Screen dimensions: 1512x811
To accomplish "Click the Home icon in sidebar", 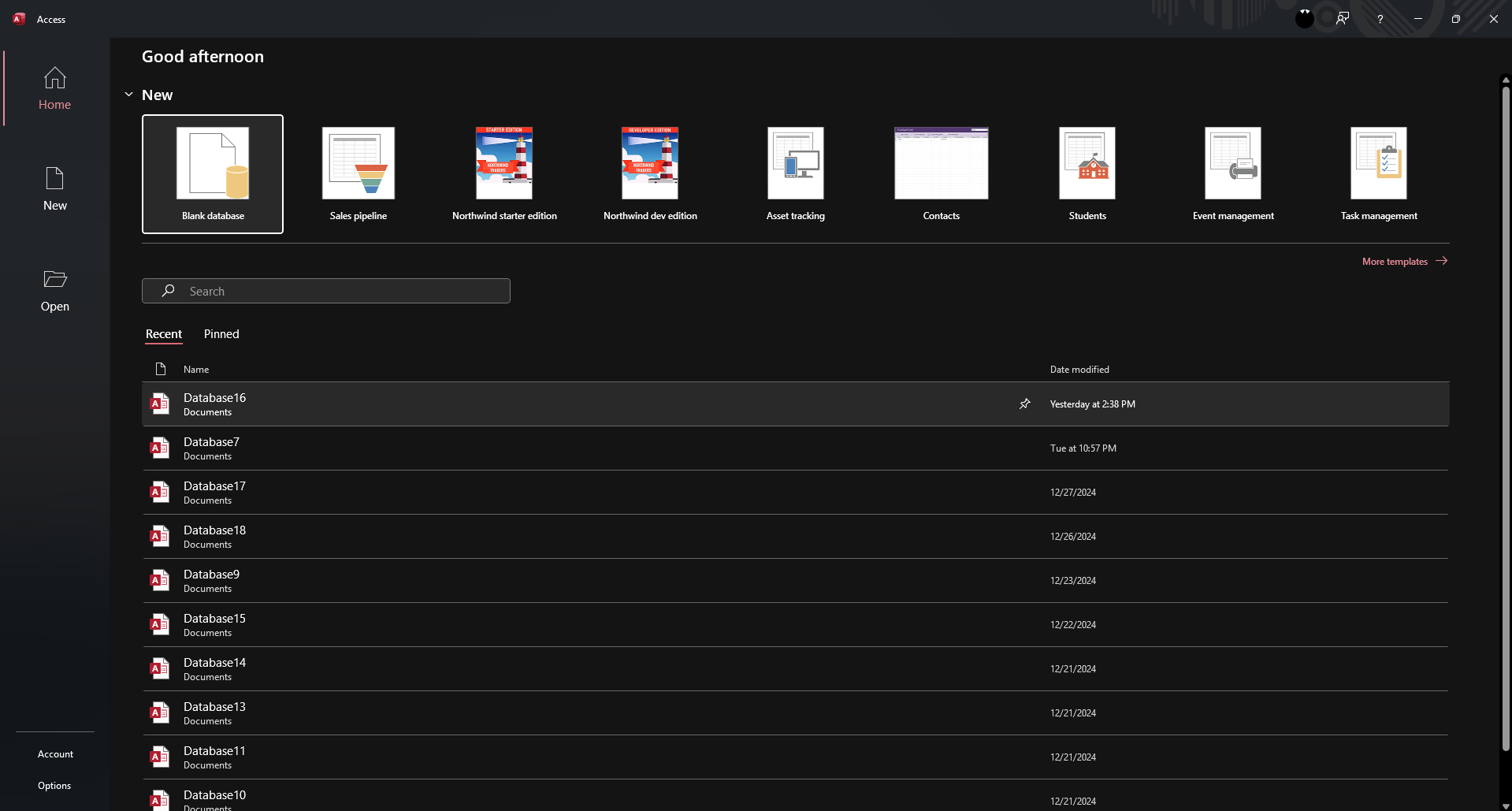I will coord(54,78).
